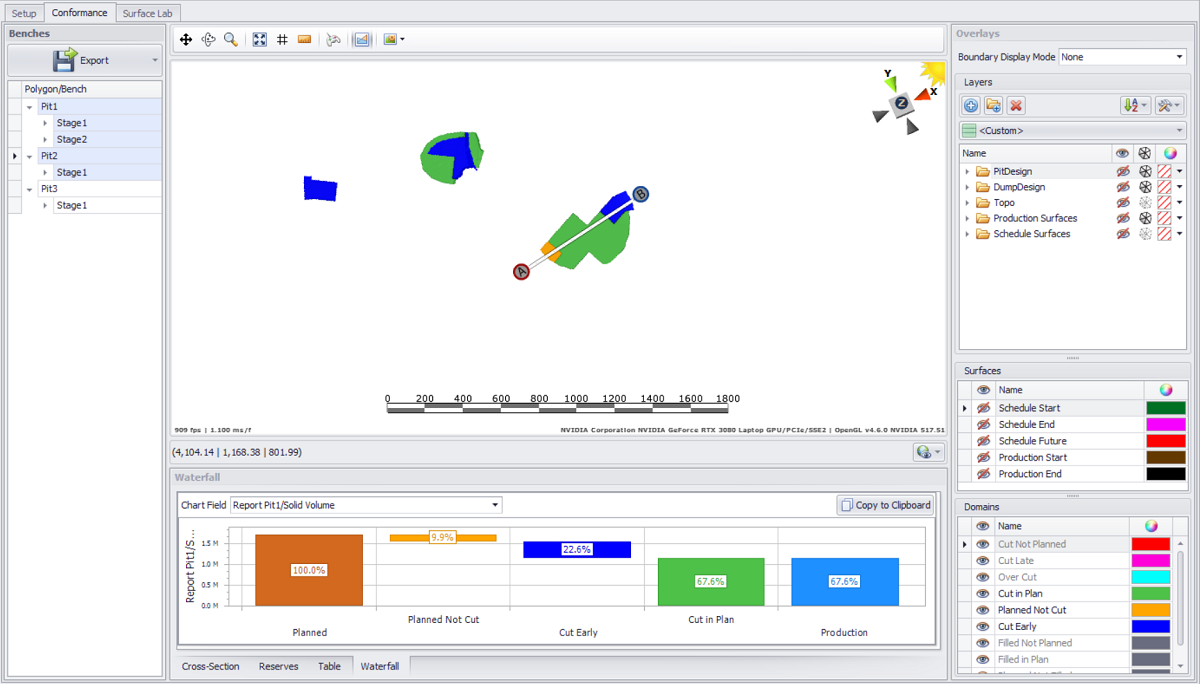Expand the Production Surfaces layer folder

point(967,218)
